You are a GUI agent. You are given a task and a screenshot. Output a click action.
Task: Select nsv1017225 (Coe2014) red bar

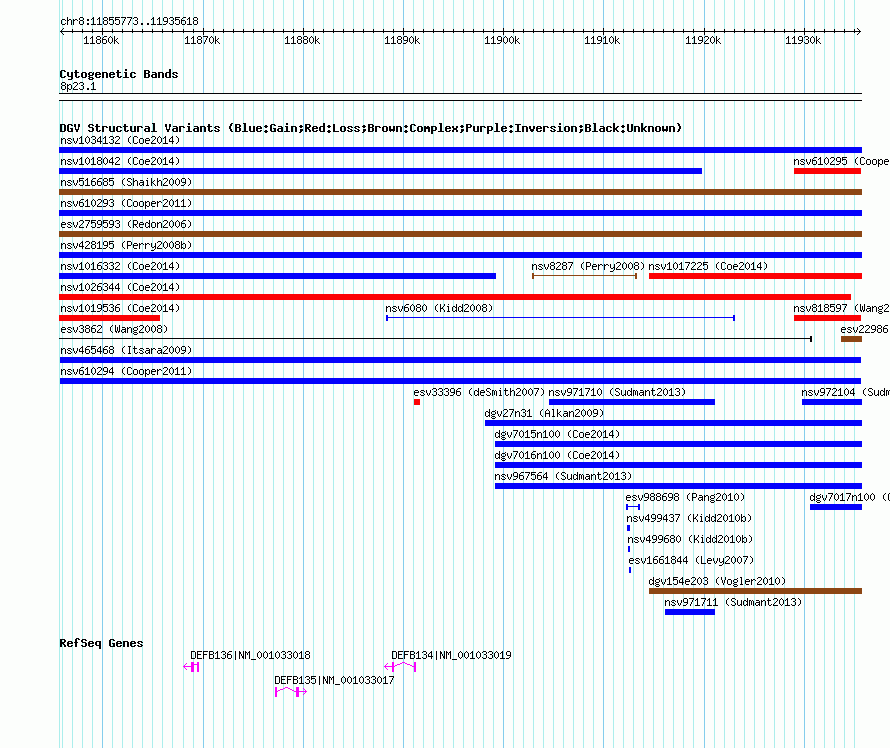click(755, 276)
